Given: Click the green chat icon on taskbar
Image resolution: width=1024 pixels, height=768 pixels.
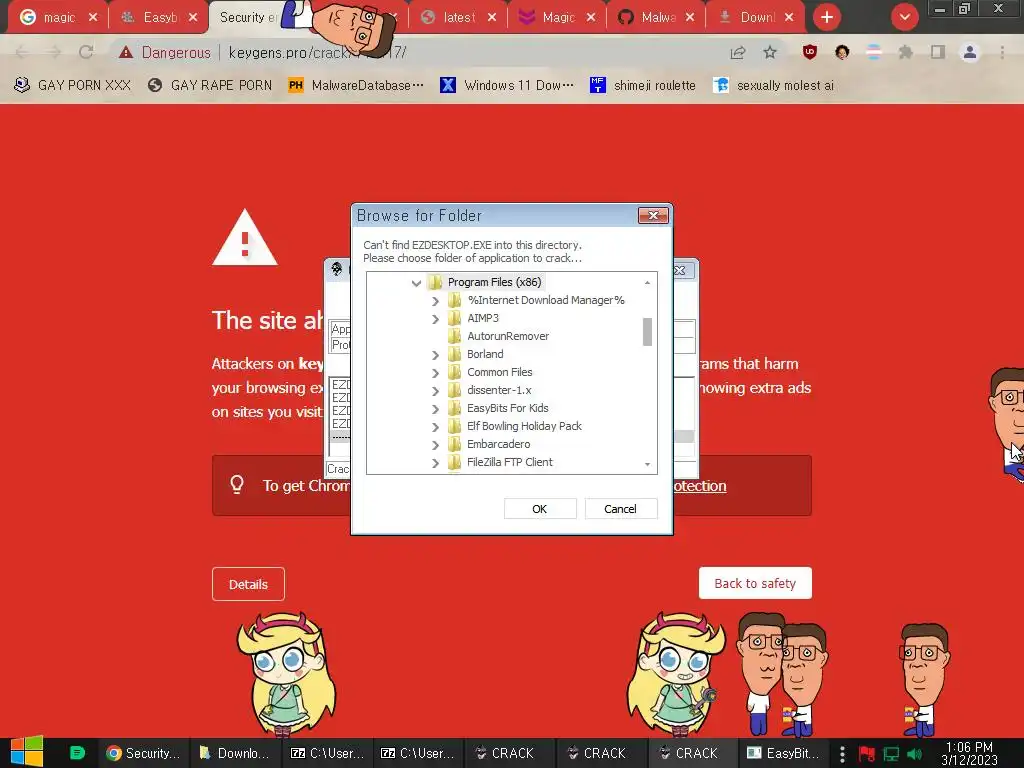Looking at the screenshot, I should pos(77,752).
